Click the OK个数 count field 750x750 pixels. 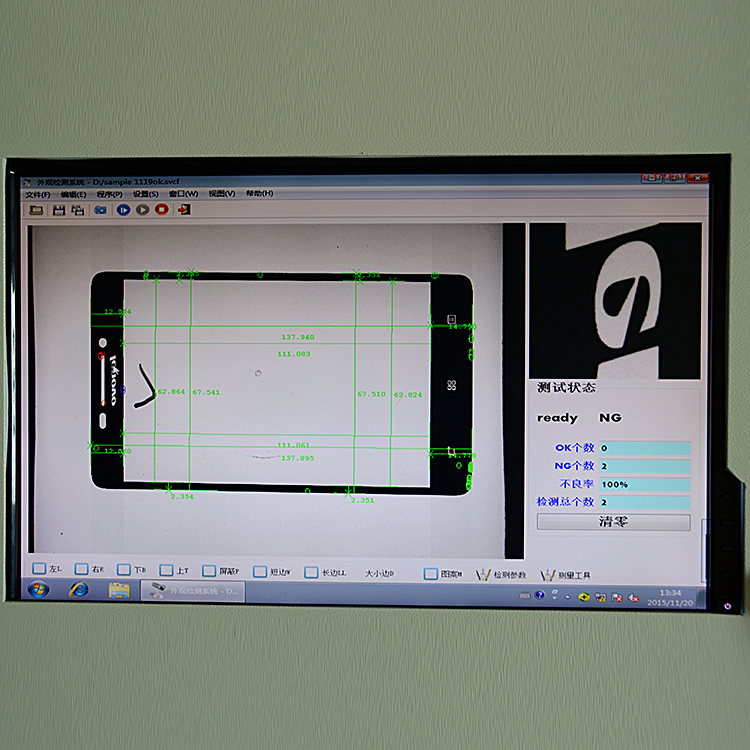644,448
